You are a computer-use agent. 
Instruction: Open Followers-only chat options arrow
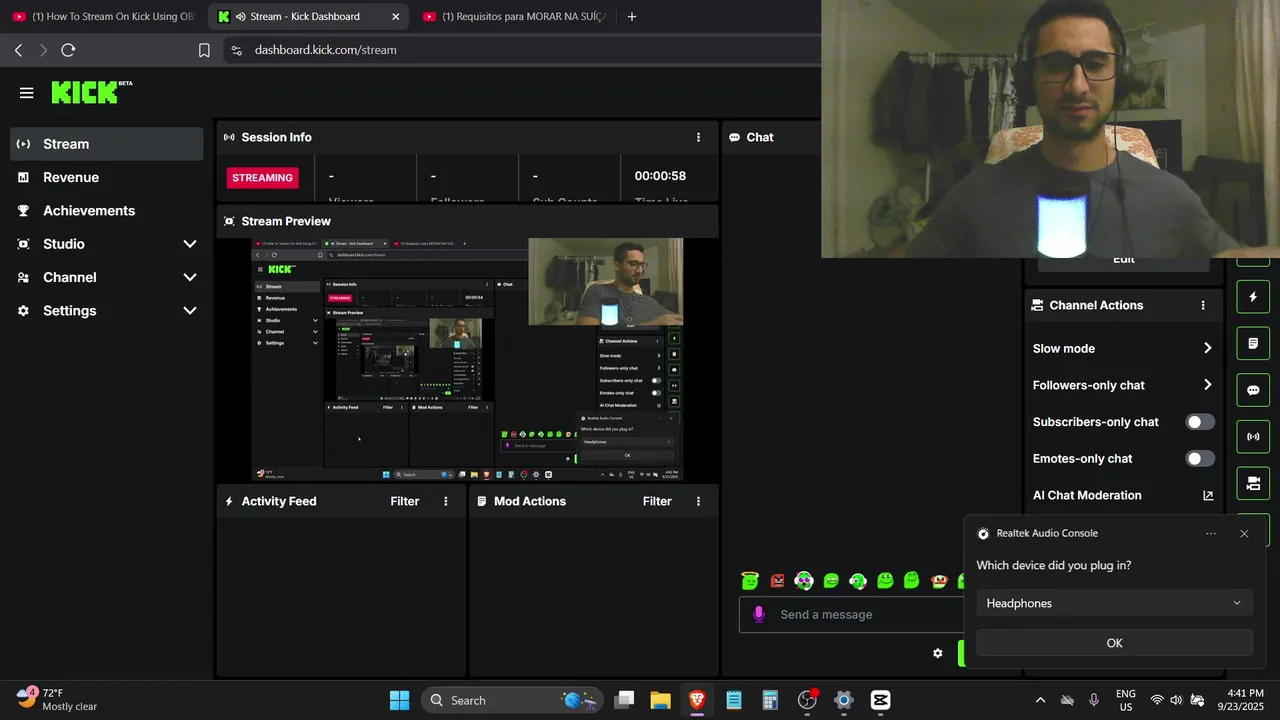1207,385
